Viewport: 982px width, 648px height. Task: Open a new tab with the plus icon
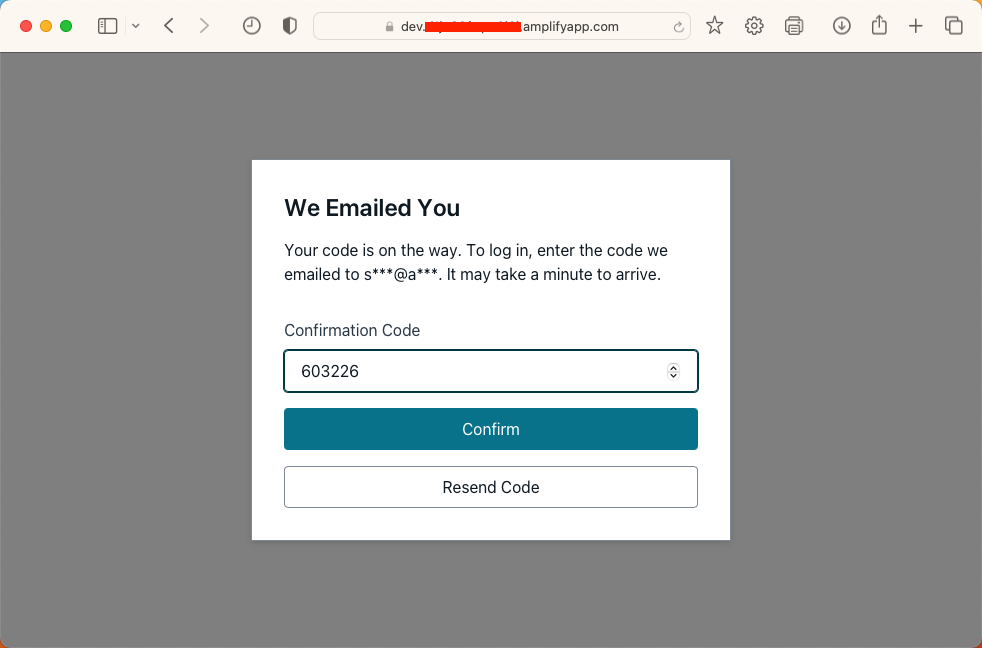coord(916,25)
